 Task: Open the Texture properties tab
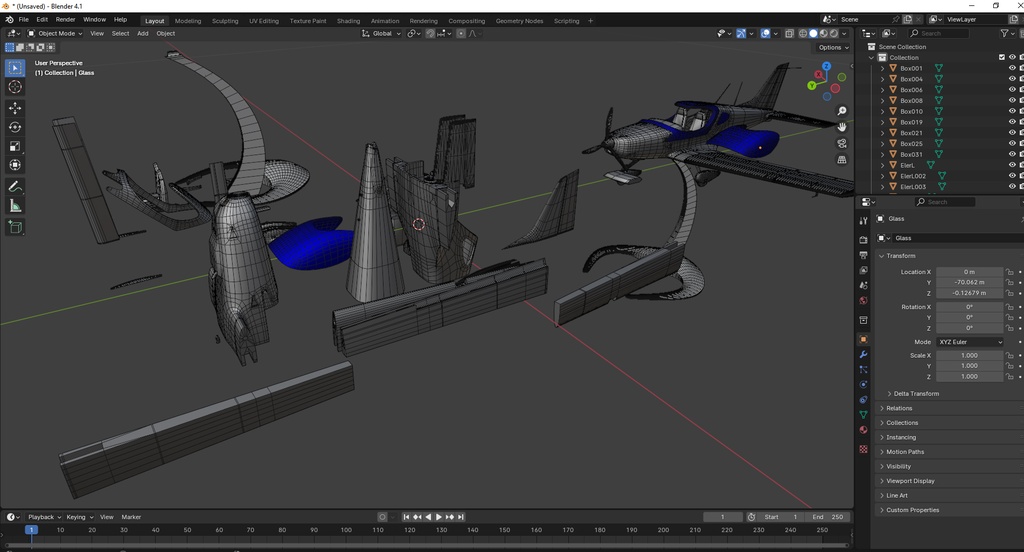(x=863, y=449)
